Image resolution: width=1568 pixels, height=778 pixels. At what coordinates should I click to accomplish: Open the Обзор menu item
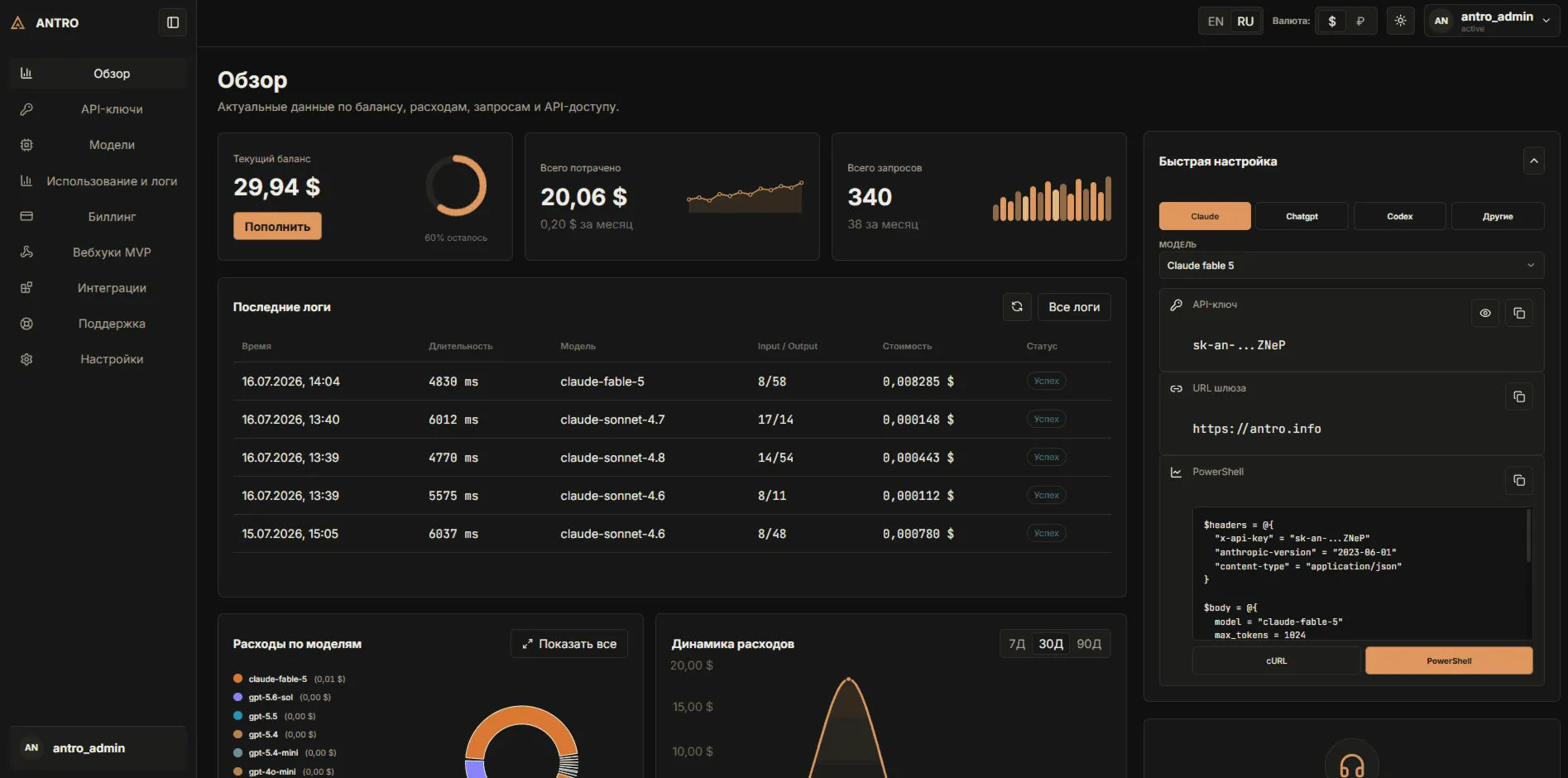click(x=98, y=73)
